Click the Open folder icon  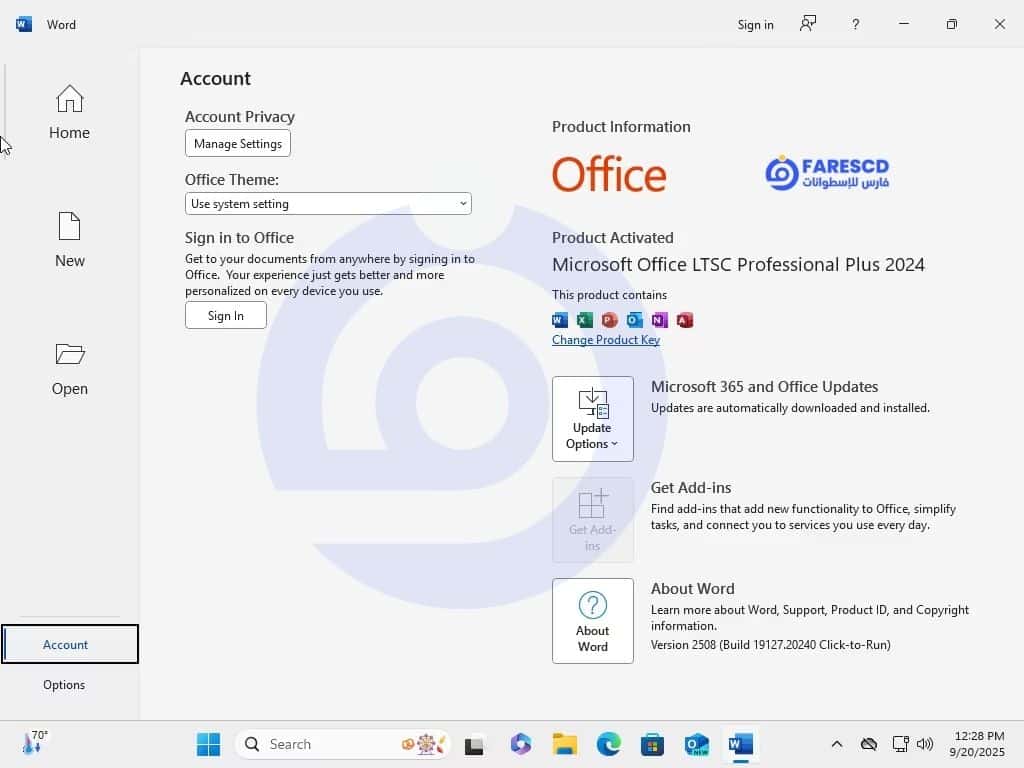coord(69,354)
